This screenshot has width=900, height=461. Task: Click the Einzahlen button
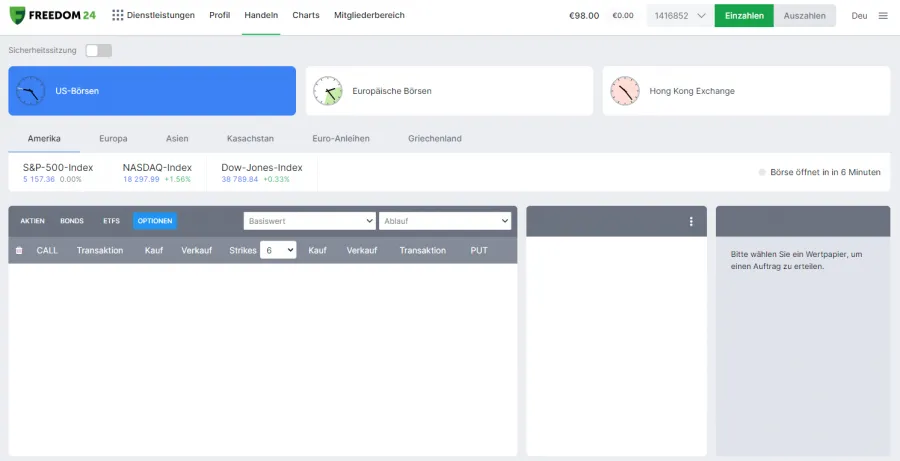tap(744, 16)
